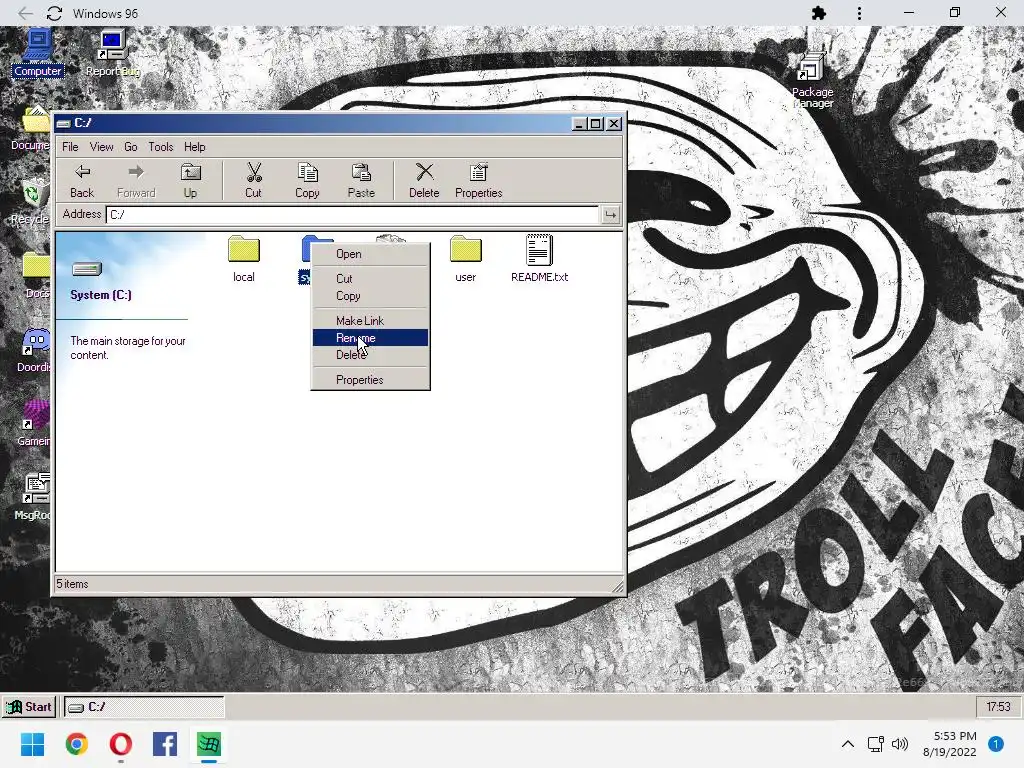The image size is (1024, 768).
Task: Click the C:/ taskbar window button
Action: click(x=144, y=707)
